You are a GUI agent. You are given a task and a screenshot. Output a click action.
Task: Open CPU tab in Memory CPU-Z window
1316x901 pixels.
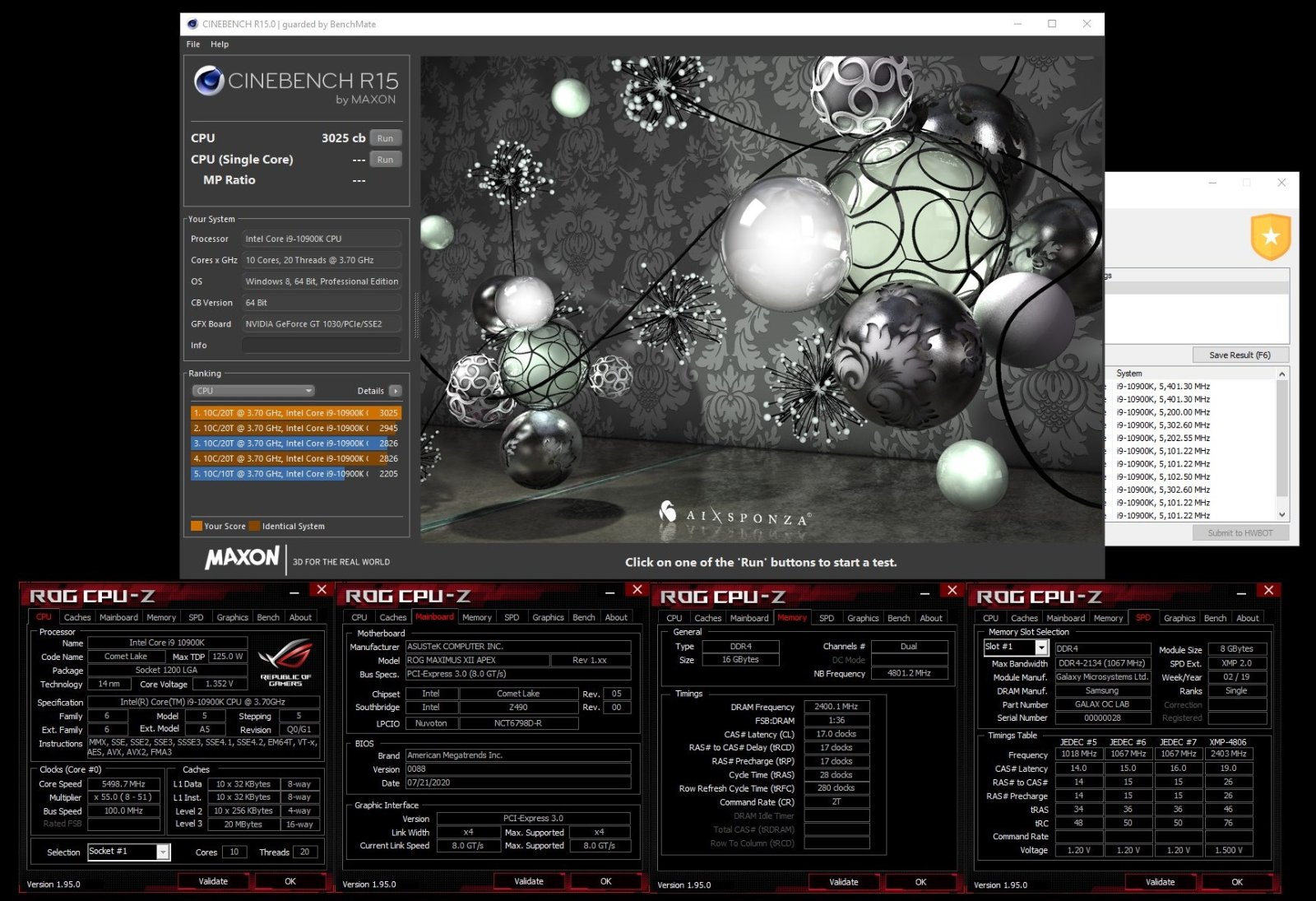point(674,618)
